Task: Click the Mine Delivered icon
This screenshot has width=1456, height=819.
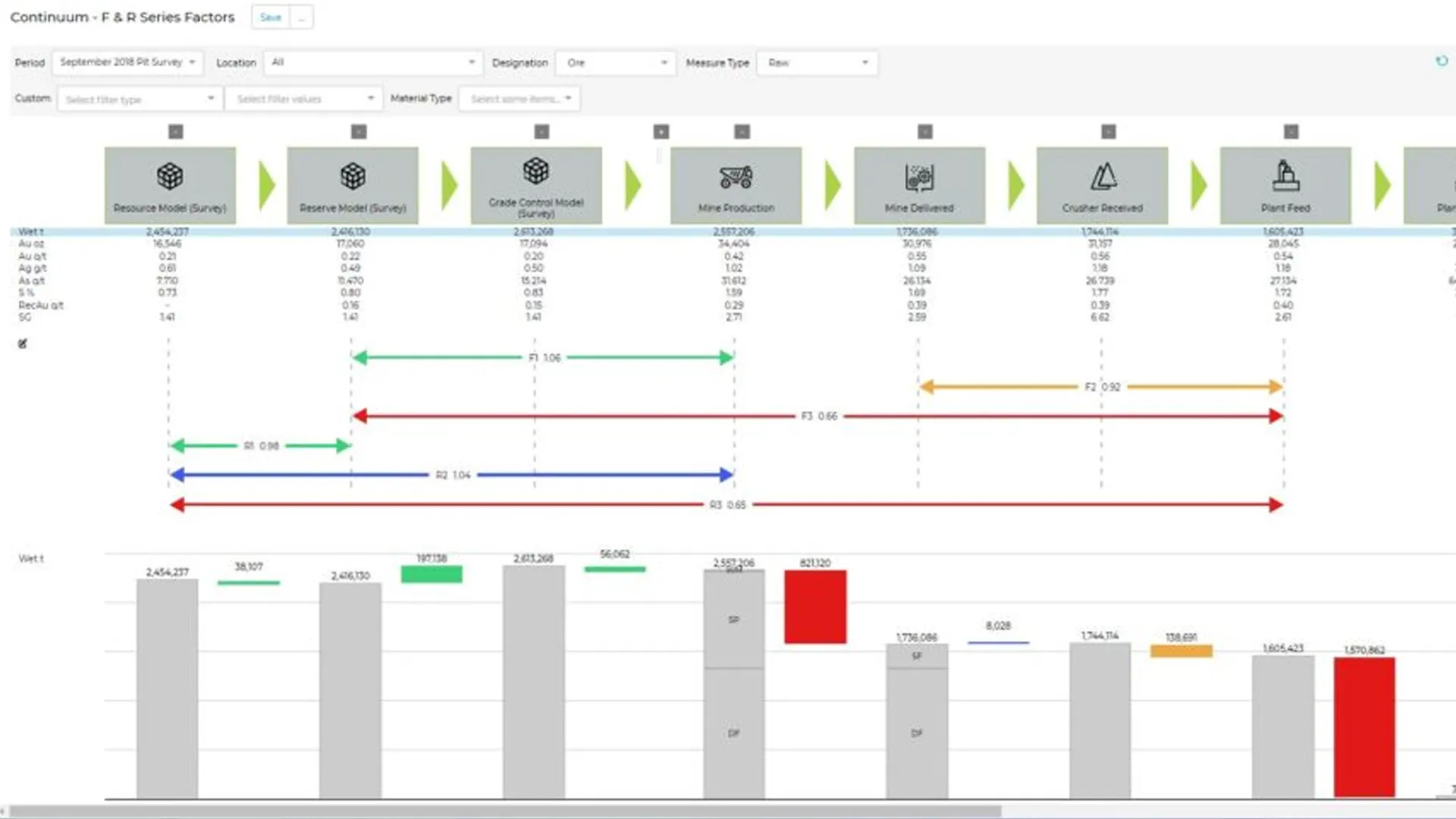Action: (919, 177)
